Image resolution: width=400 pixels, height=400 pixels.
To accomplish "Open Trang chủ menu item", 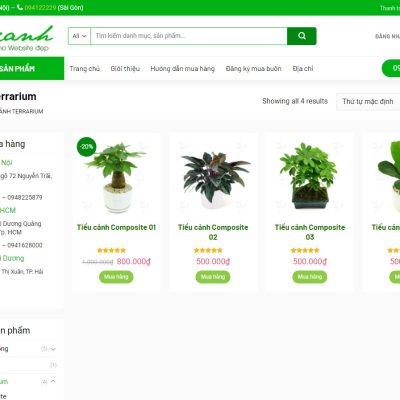I will (85, 69).
